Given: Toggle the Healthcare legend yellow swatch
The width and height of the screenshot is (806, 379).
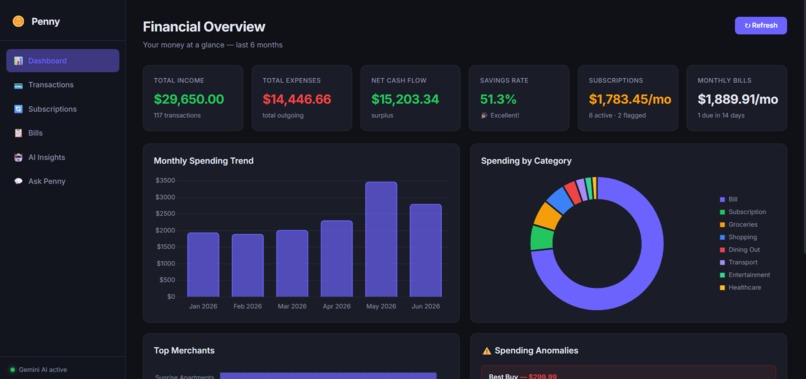Looking at the screenshot, I should click(722, 287).
